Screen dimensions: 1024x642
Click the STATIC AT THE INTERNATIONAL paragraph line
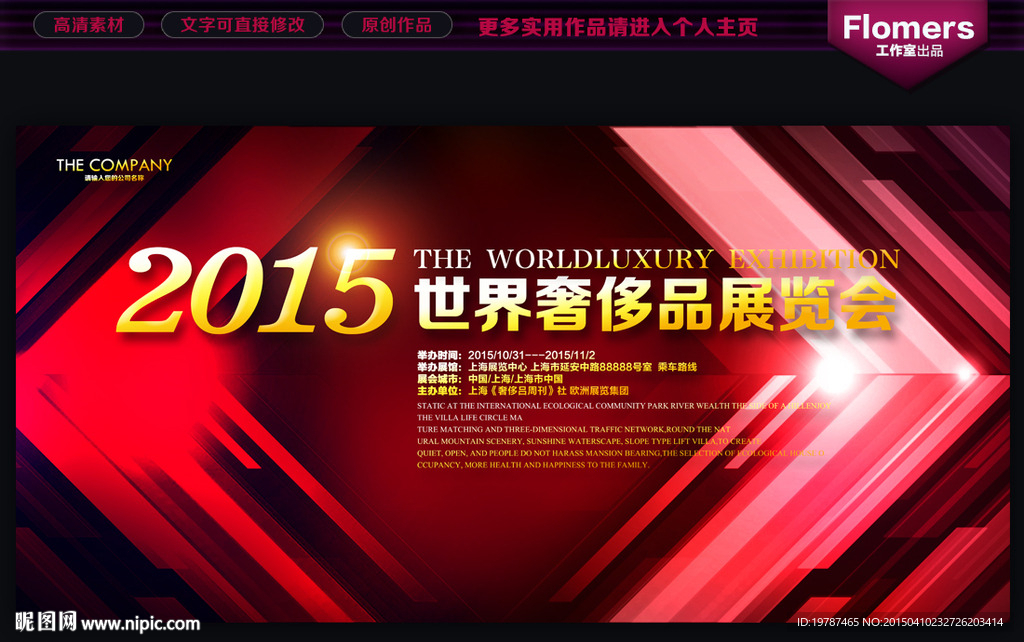(x=624, y=406)
